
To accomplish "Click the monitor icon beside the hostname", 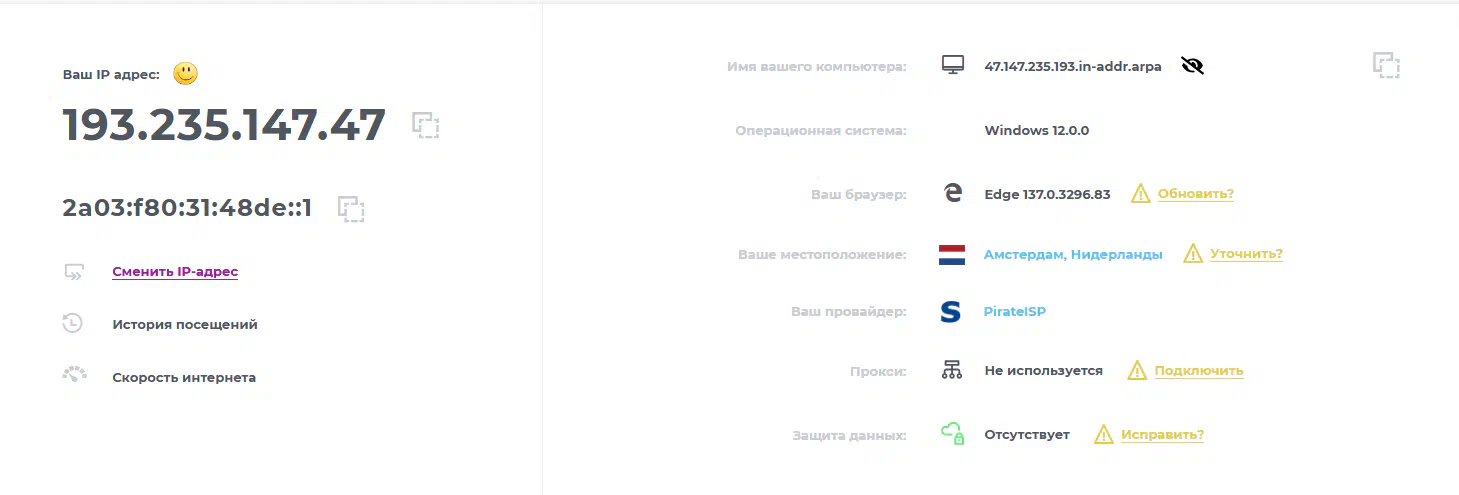I will pos(953,65).
